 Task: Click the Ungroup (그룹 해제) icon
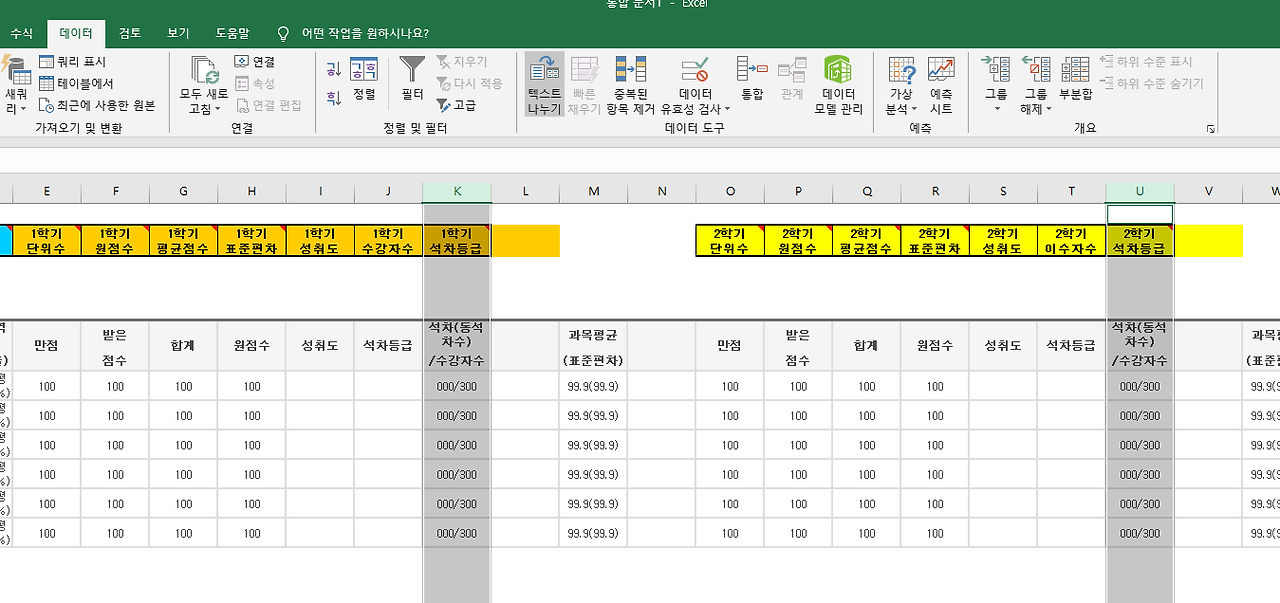tap(1036, 69)
